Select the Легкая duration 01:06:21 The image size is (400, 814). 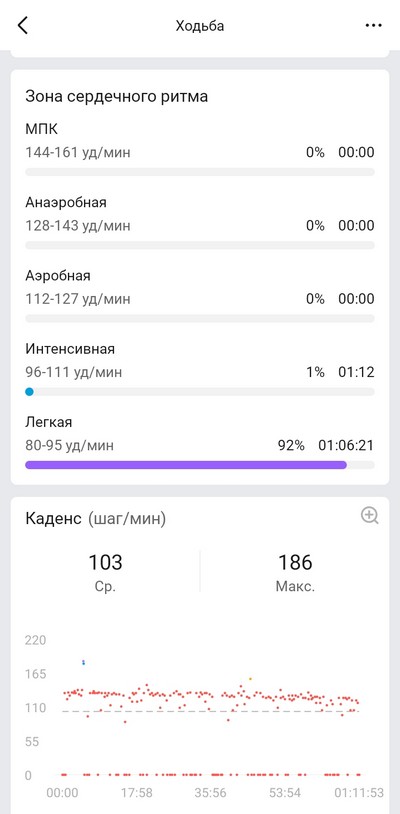[x=346, y=445]
